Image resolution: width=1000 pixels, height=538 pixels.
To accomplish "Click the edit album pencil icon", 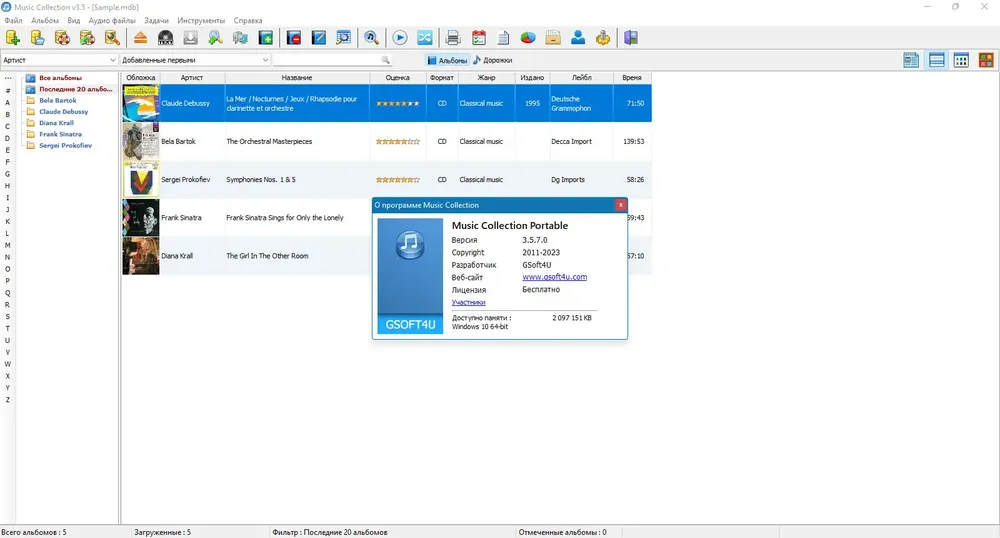I will tap(318, 38).
